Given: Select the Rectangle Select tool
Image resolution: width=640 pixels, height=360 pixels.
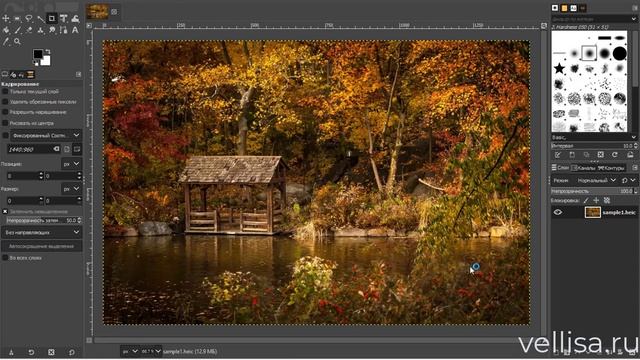Looking at the screenshot, I should [x=17, y=18].
